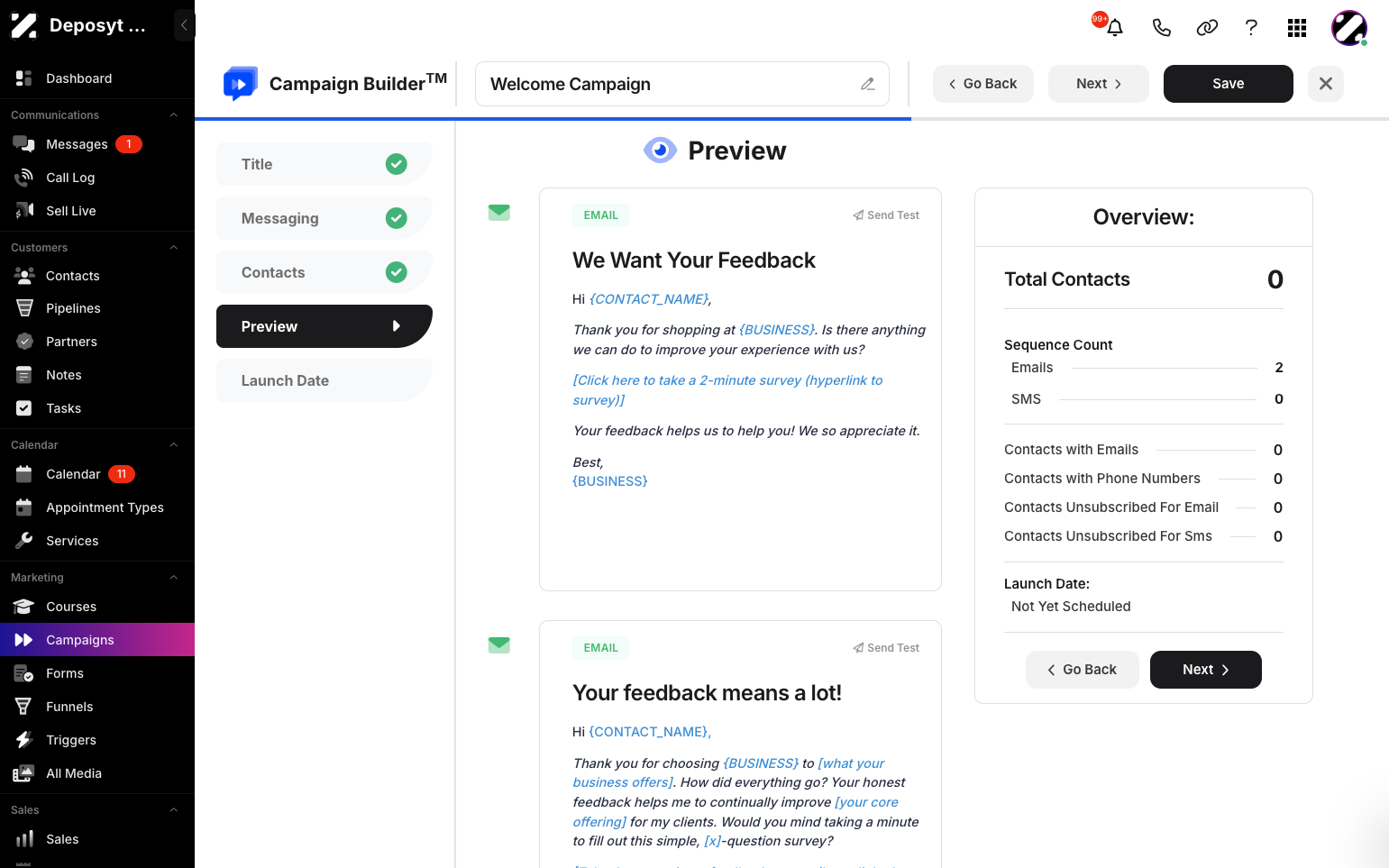Viewport: 1389px width, 868px height.
Task: Click the Deposyt logo in sidebar
Action: 23,26
